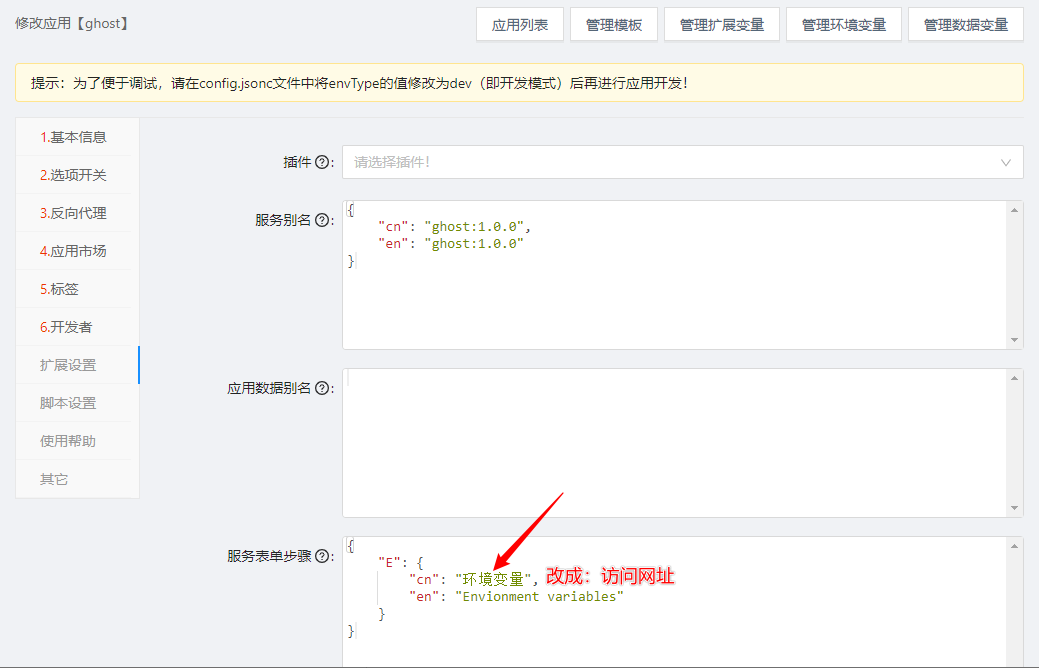Viewport: 1039px width, 668px height.
Task: Open 管理模板 page
Action: [614, 25]
